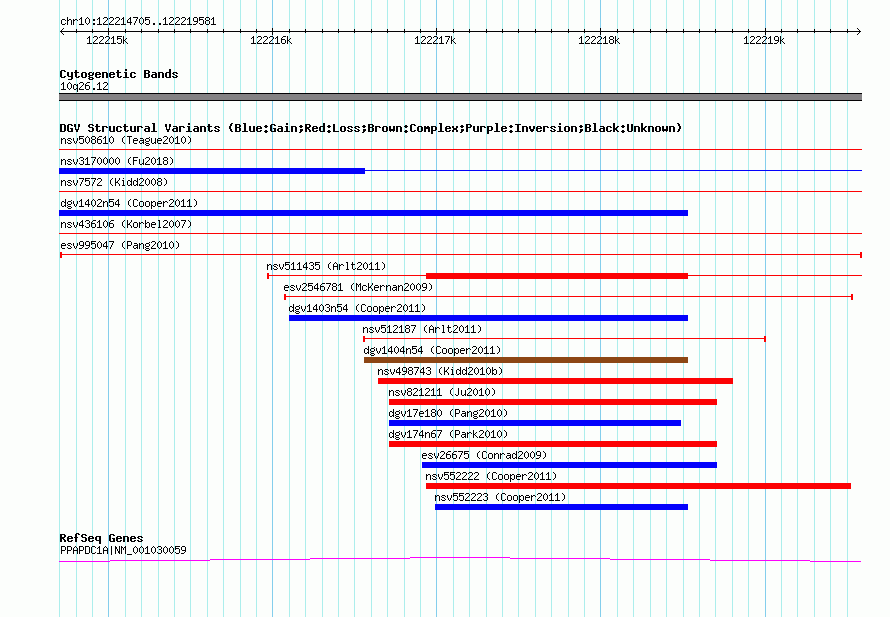The height and width of the screenshot is (617, 890).
Task: Select the nsv552222 long red bar
Action: coord(639,486)
